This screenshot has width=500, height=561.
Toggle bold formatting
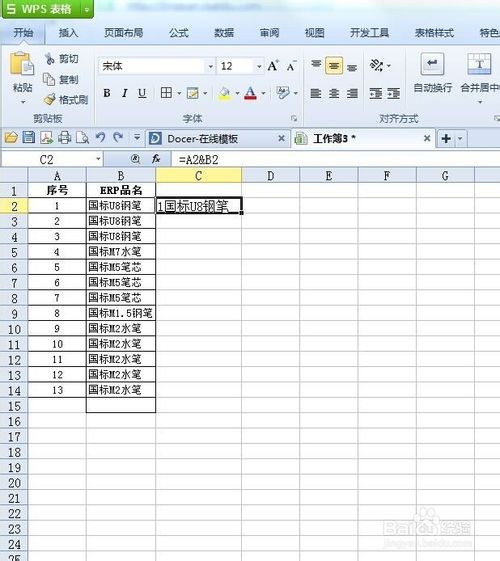(x=107, y=93)
